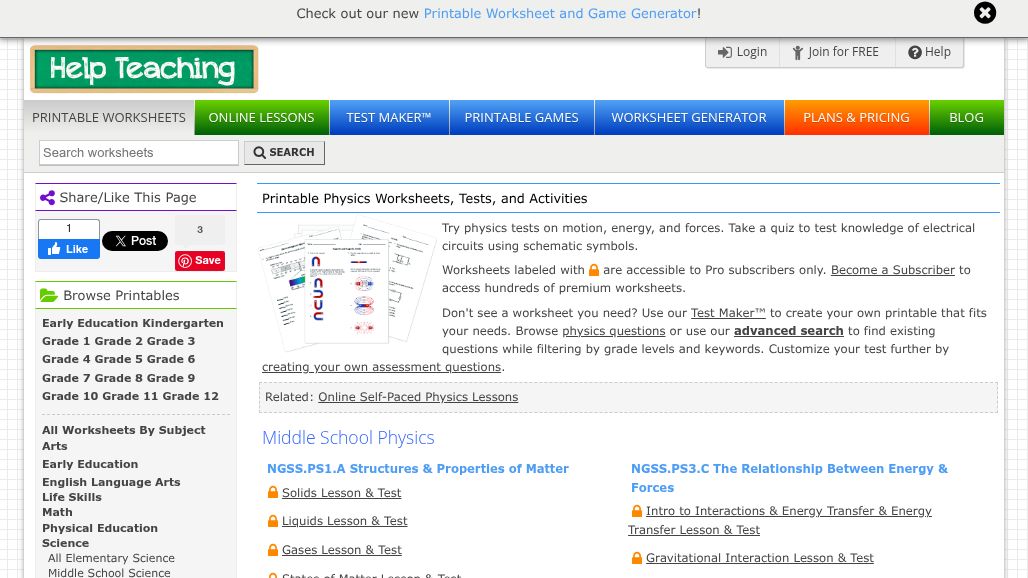Open Printable Worksheet and Game Generator link

point(560,14)
